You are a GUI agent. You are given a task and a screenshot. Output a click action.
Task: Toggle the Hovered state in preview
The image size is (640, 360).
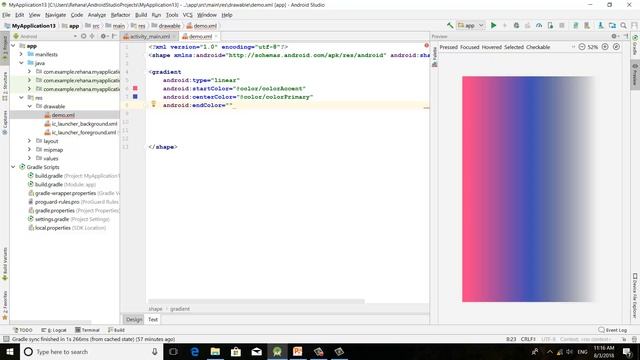(491, 47)
